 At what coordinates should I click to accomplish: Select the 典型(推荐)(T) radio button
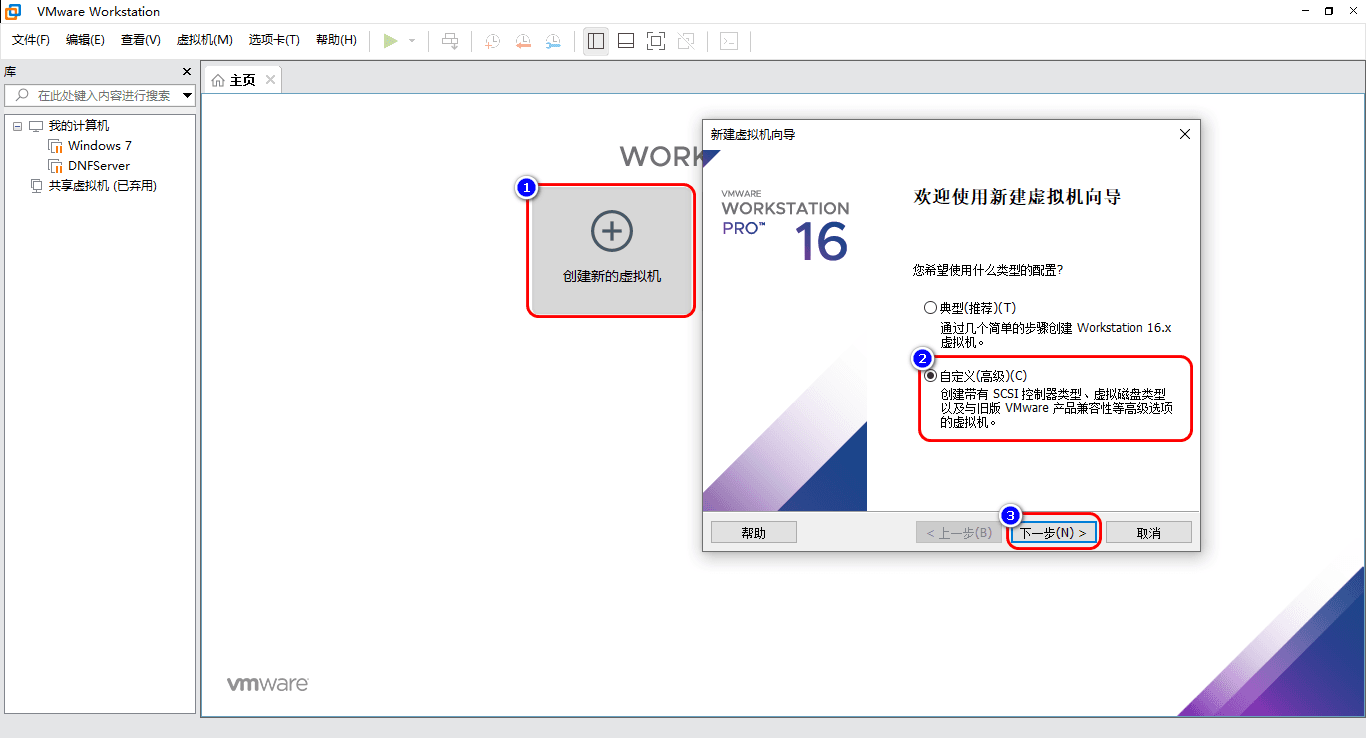(x=930, y=308)
